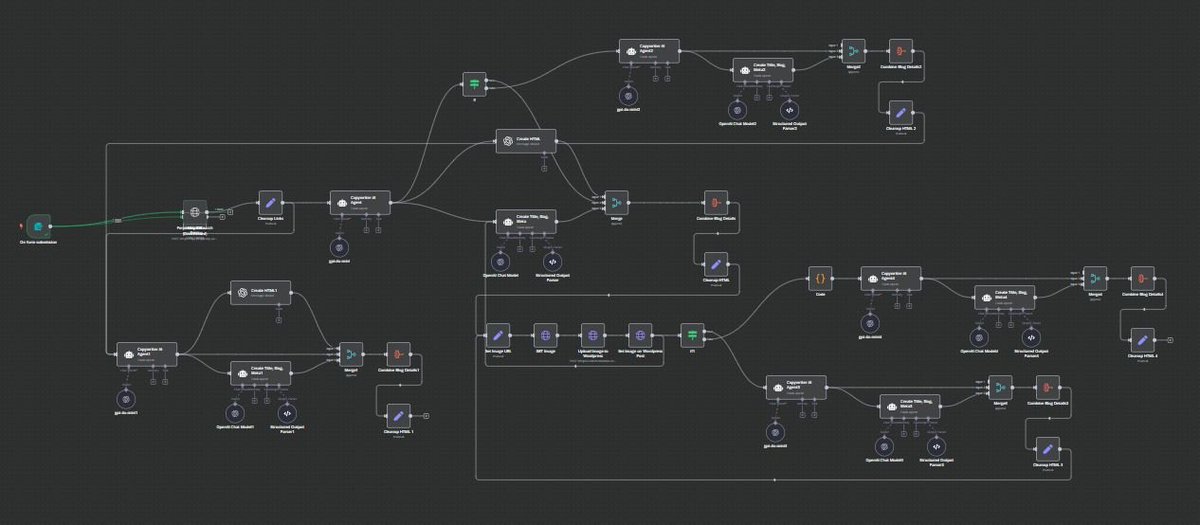Select the Structured Output Parser4 sub-node
Viewport: 1200px width, 525px height.
[1031, 337]
